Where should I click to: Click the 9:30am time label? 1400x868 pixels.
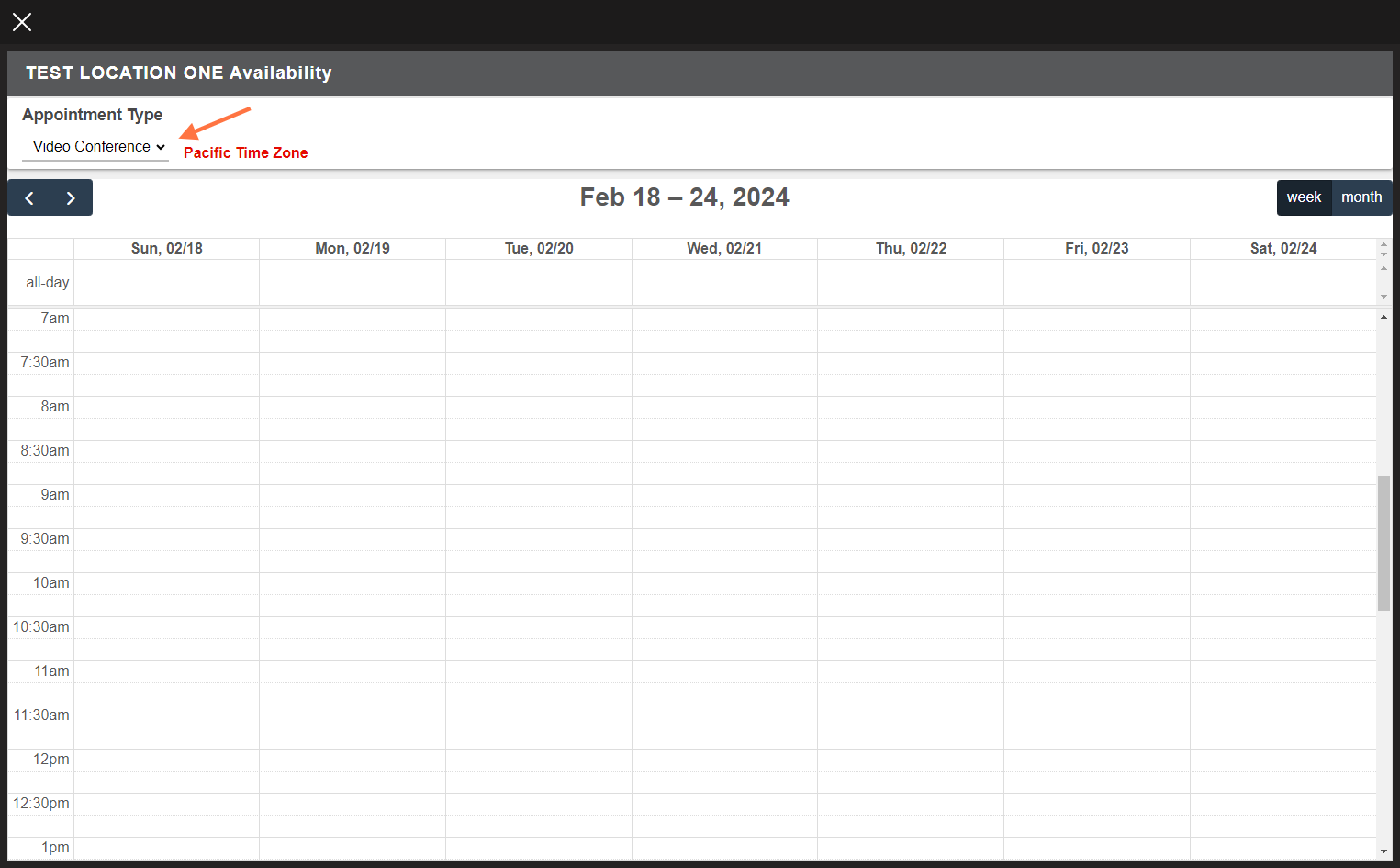tap(45, 539)
